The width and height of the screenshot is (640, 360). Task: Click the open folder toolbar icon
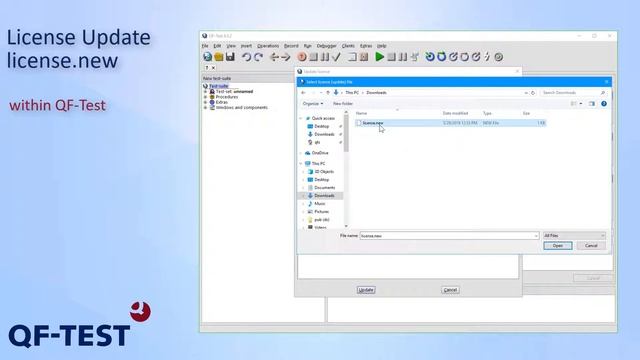tap(219, 57)
